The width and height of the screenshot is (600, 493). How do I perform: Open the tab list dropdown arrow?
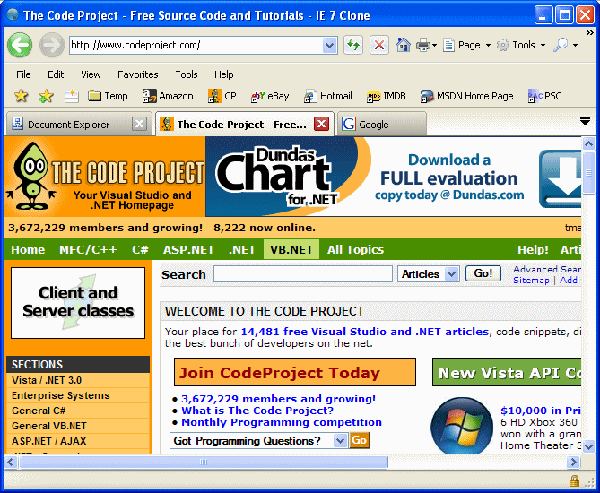pos(585,122)
